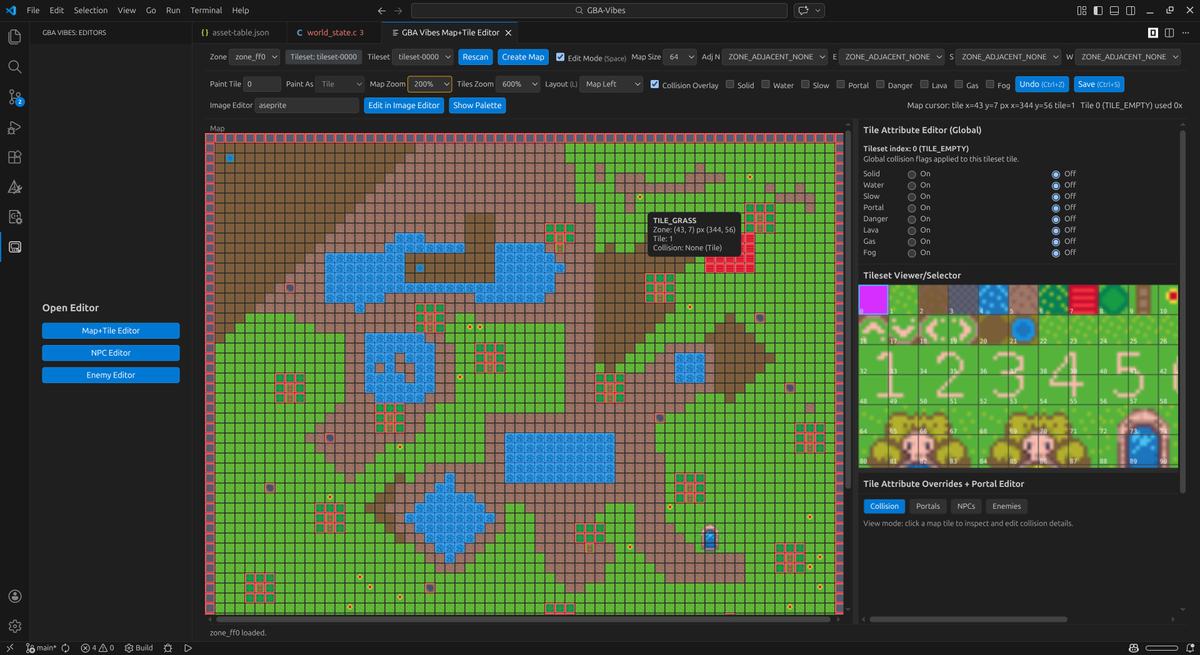Enable the Fog checkbox in toolbar
Image resolution: width=1200 pixels, height=655 pixels.
[989, 85]
